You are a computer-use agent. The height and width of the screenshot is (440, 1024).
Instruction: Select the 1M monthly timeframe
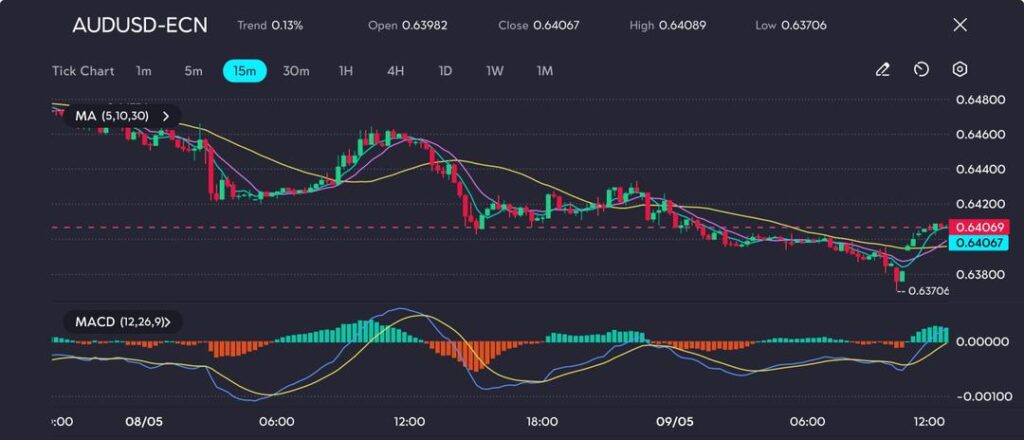545,71
